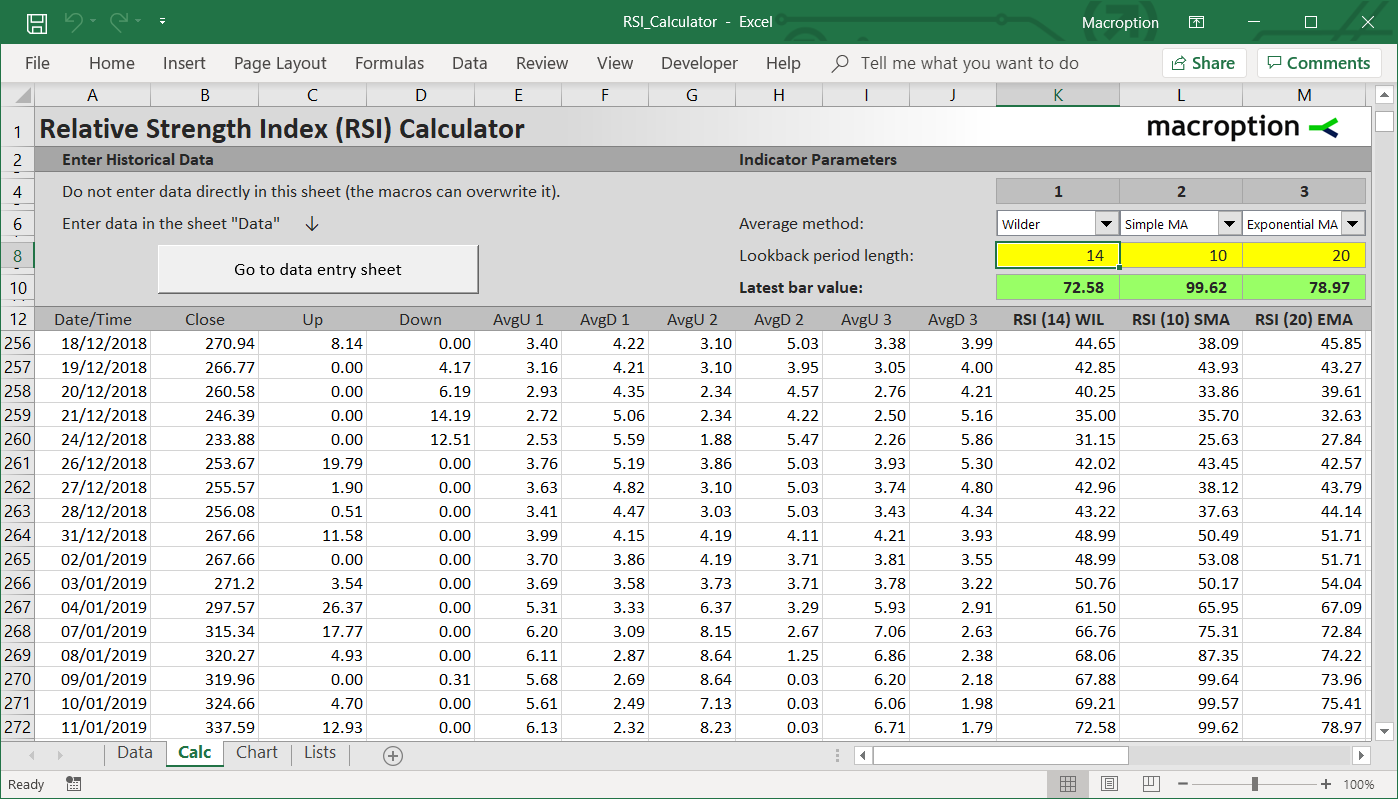Click the macro recording status bar icon

(x=73, y=784)
